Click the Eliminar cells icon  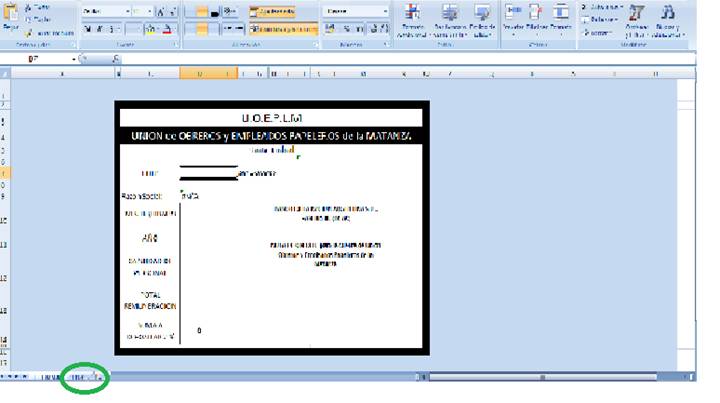[536, 16]
